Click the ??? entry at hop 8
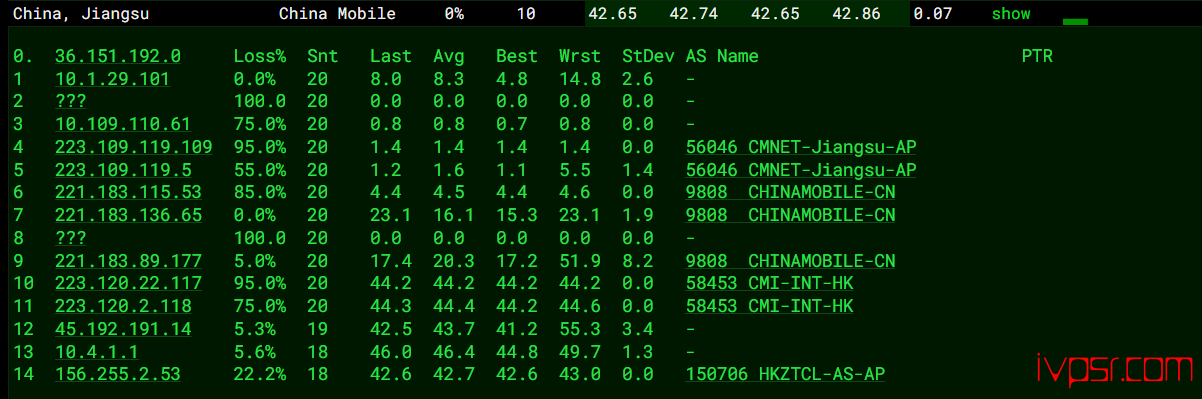1202x399 pixels. click(70, 237)
